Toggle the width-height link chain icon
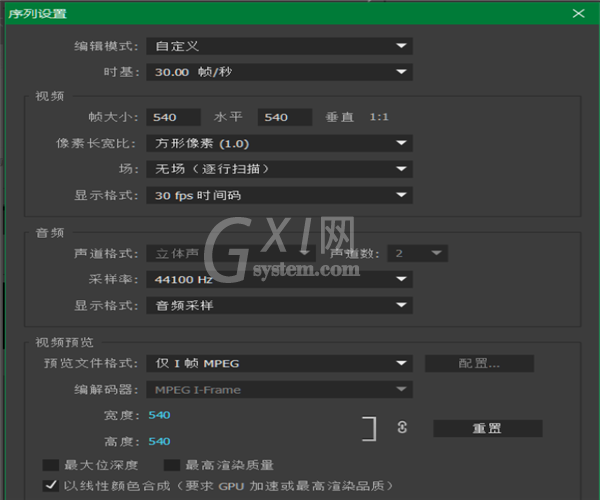The height and width of the screenshot is (500, 600). coord(402,427)
